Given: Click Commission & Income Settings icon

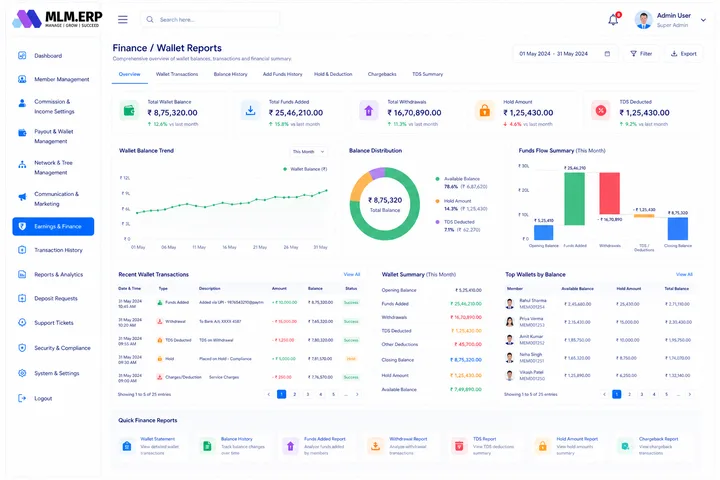Looking at the screenshot, I should click(22, 103).
